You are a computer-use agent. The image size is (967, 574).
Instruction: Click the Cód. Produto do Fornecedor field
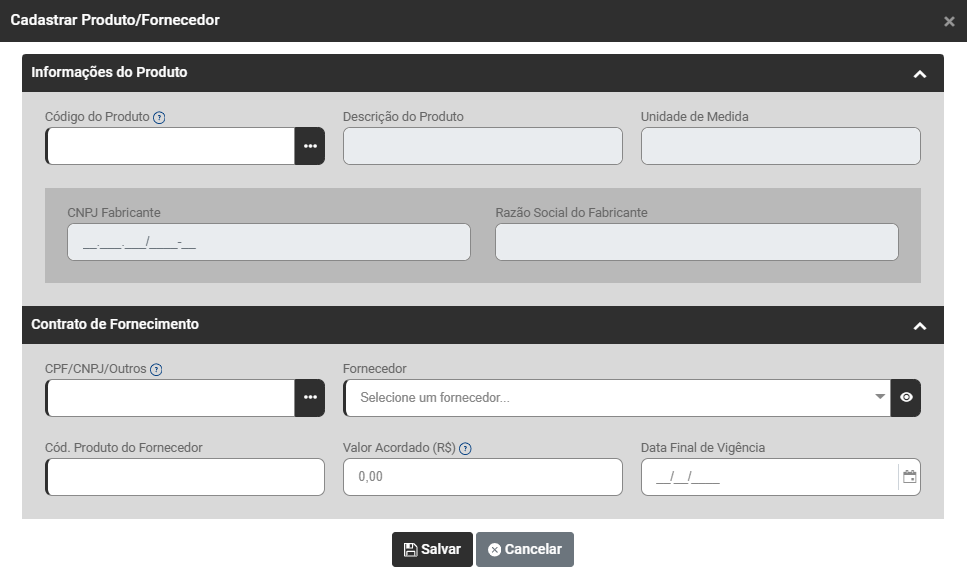coord(185,477)
